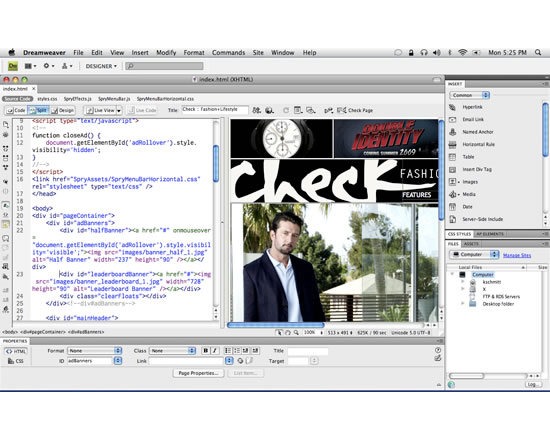Click the Wi-Fi status icon
The width and height of the screenshot is (550, 440).
463,52
